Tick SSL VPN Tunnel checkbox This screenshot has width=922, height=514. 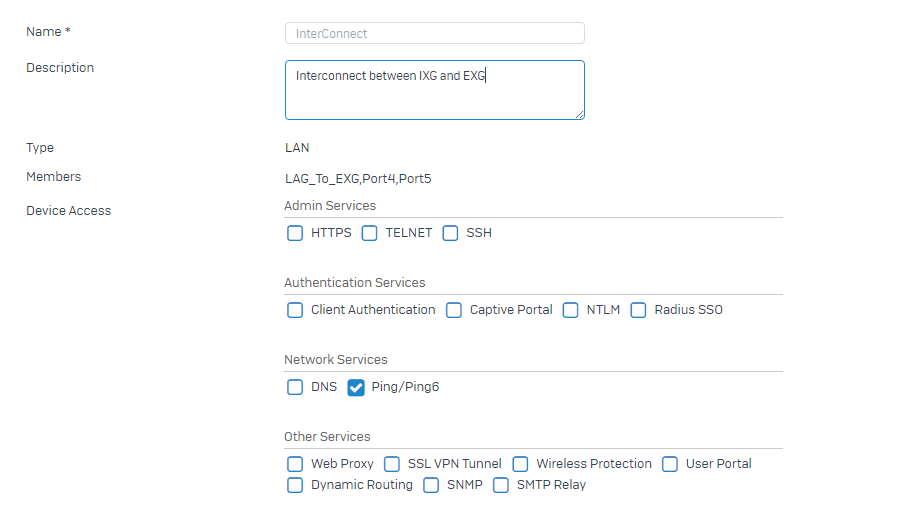(392, 465)
